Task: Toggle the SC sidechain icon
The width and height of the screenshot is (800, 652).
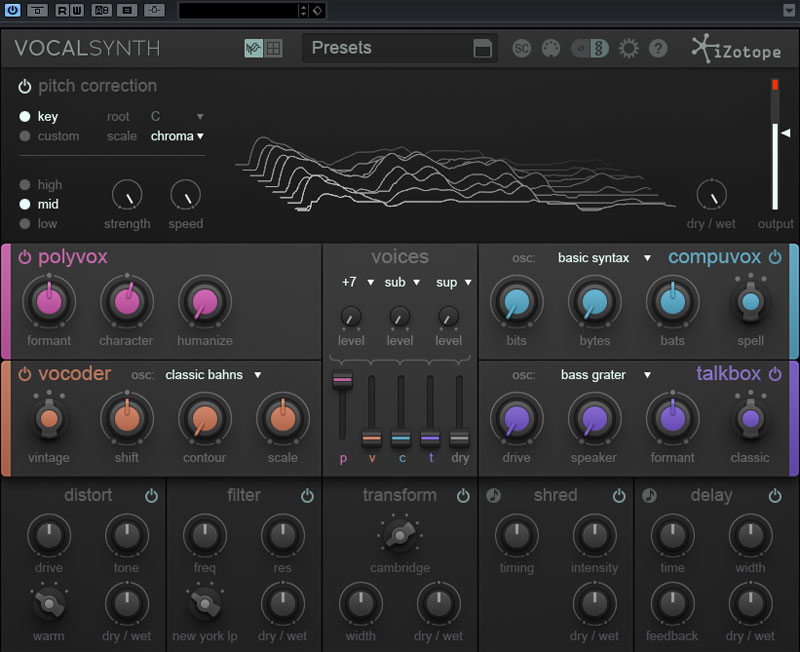Action: pyautogui.click(x=521, y=48)
